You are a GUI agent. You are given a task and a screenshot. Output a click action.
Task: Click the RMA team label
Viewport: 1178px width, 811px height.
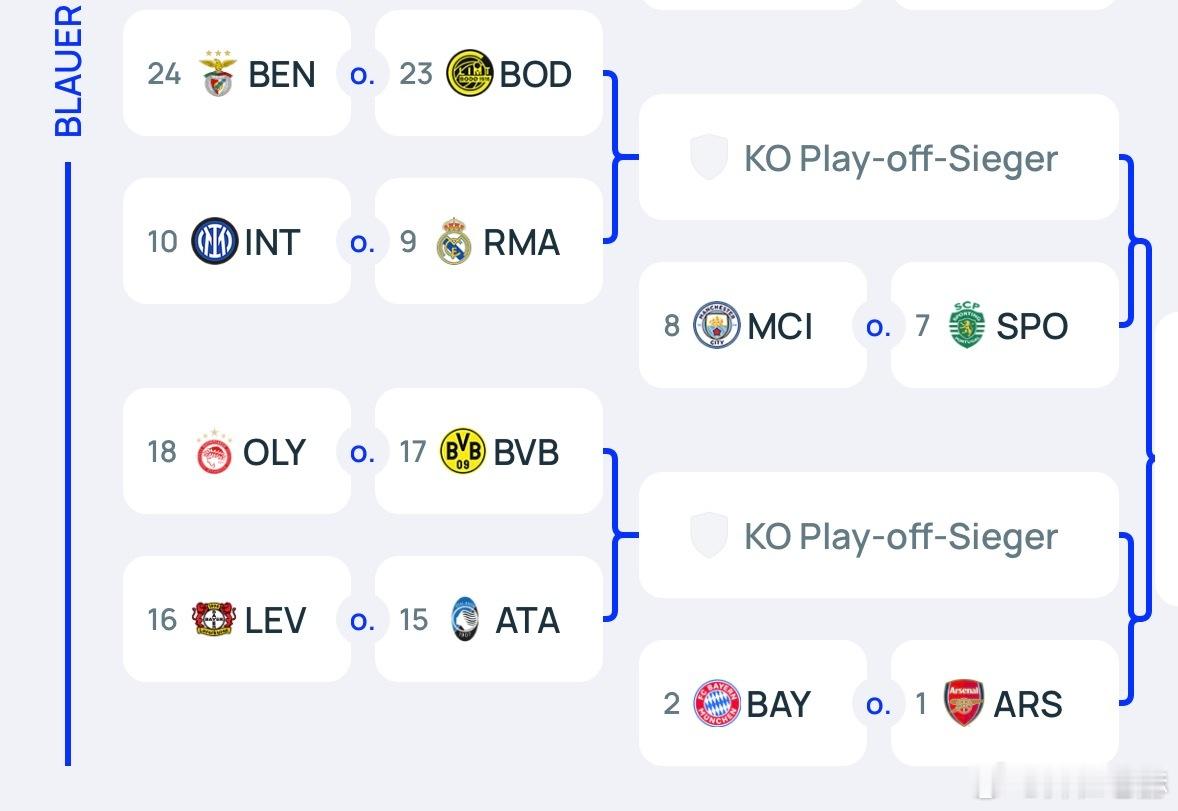[x=521, y=242]
